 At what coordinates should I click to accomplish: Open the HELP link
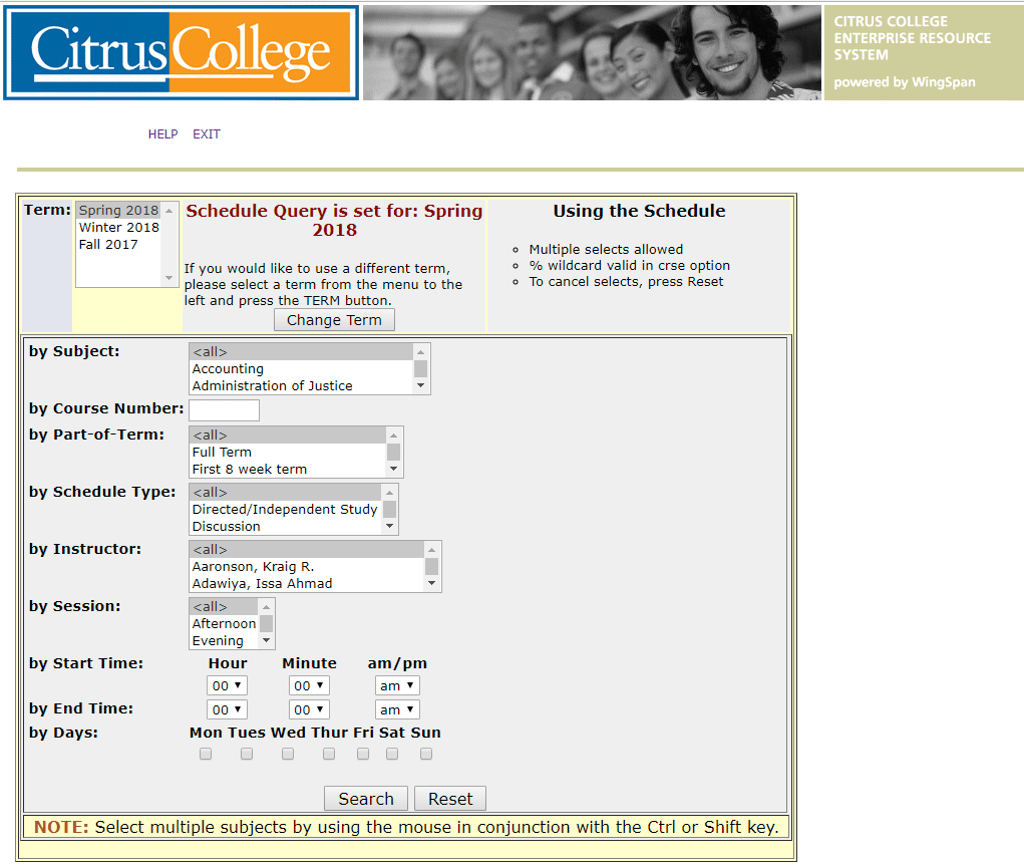tap(162, 133)
